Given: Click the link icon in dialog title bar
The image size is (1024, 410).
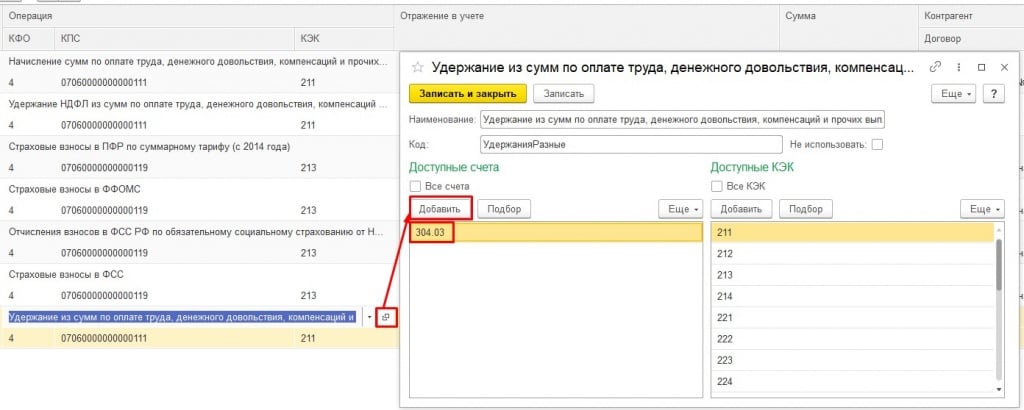Looking at the screenshot, I should click(x=936, y=67).
